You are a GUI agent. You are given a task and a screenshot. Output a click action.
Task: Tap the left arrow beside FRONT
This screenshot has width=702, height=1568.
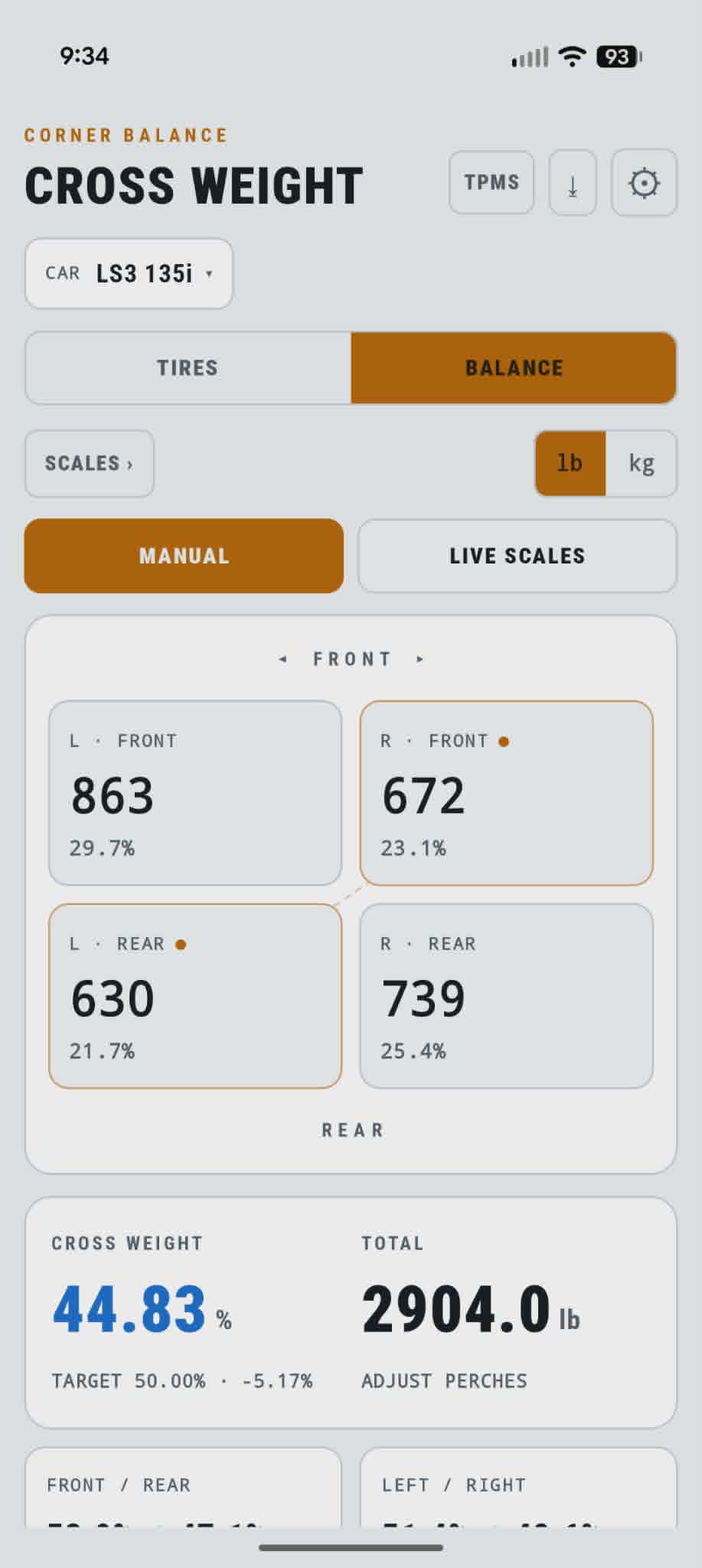point(283,659)
